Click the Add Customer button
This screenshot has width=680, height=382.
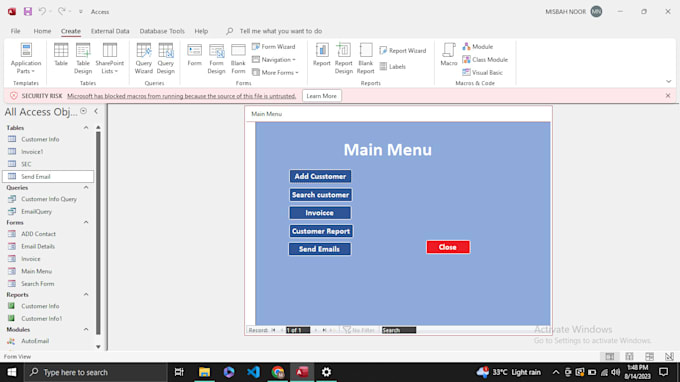tap(320, 176)
